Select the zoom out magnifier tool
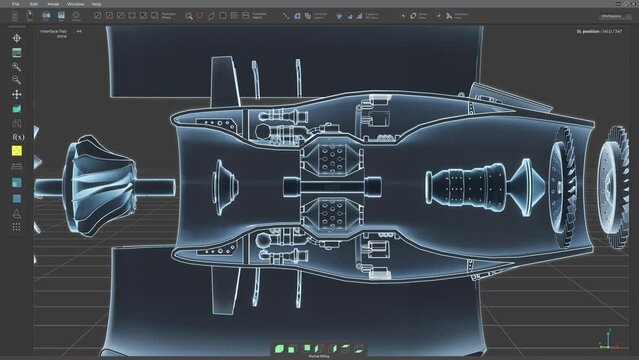The image size is (639, 360). (16, 80)
